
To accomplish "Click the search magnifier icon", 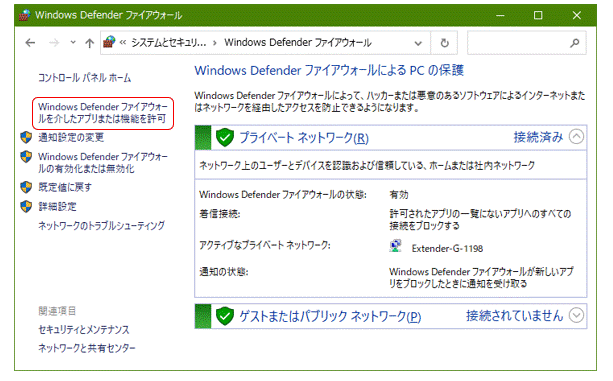I will click(x=574, y=43).
